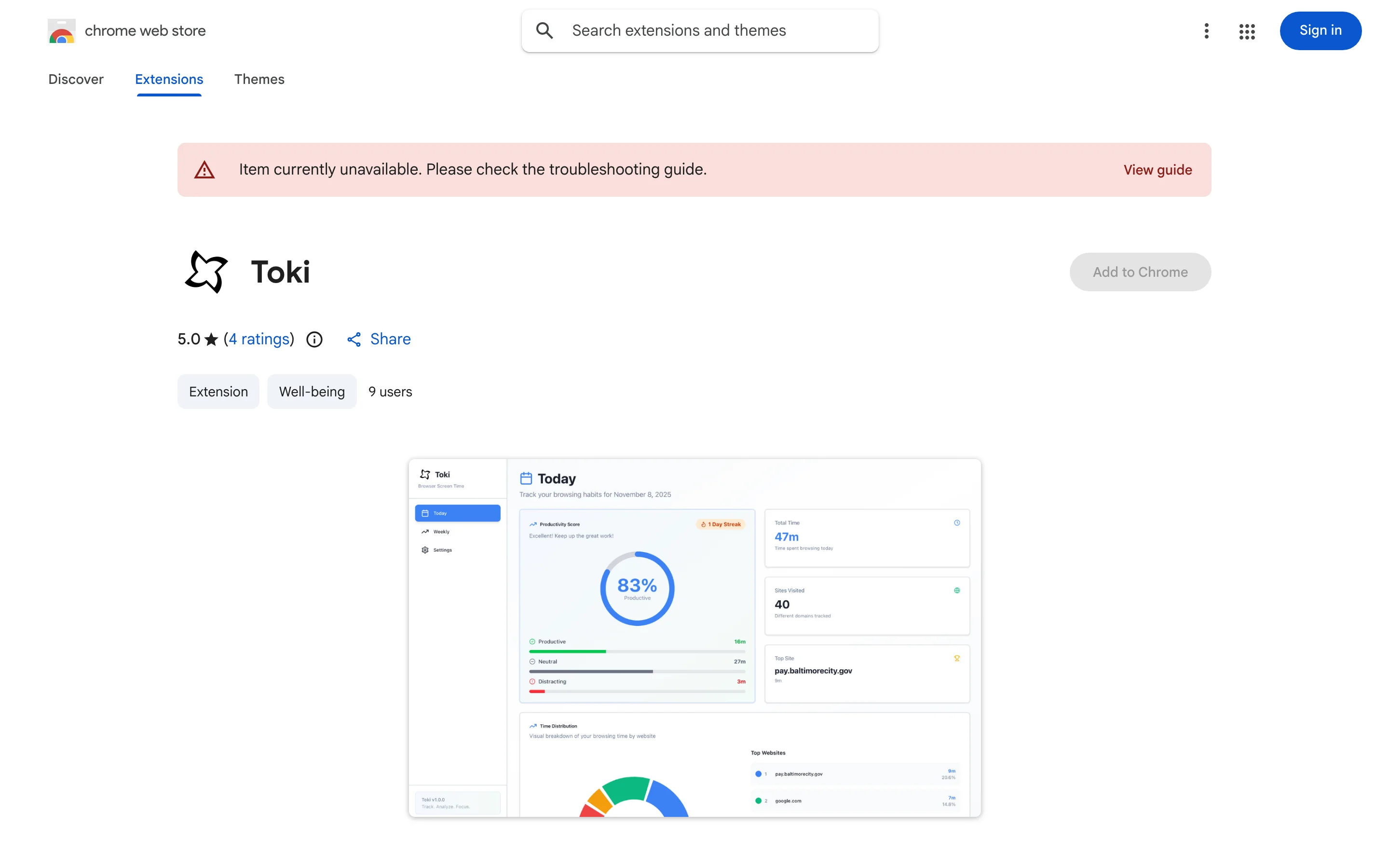Open the three-dot more options menu
This screenshot has height=868, width=1389.
(x=1207, y=31)
